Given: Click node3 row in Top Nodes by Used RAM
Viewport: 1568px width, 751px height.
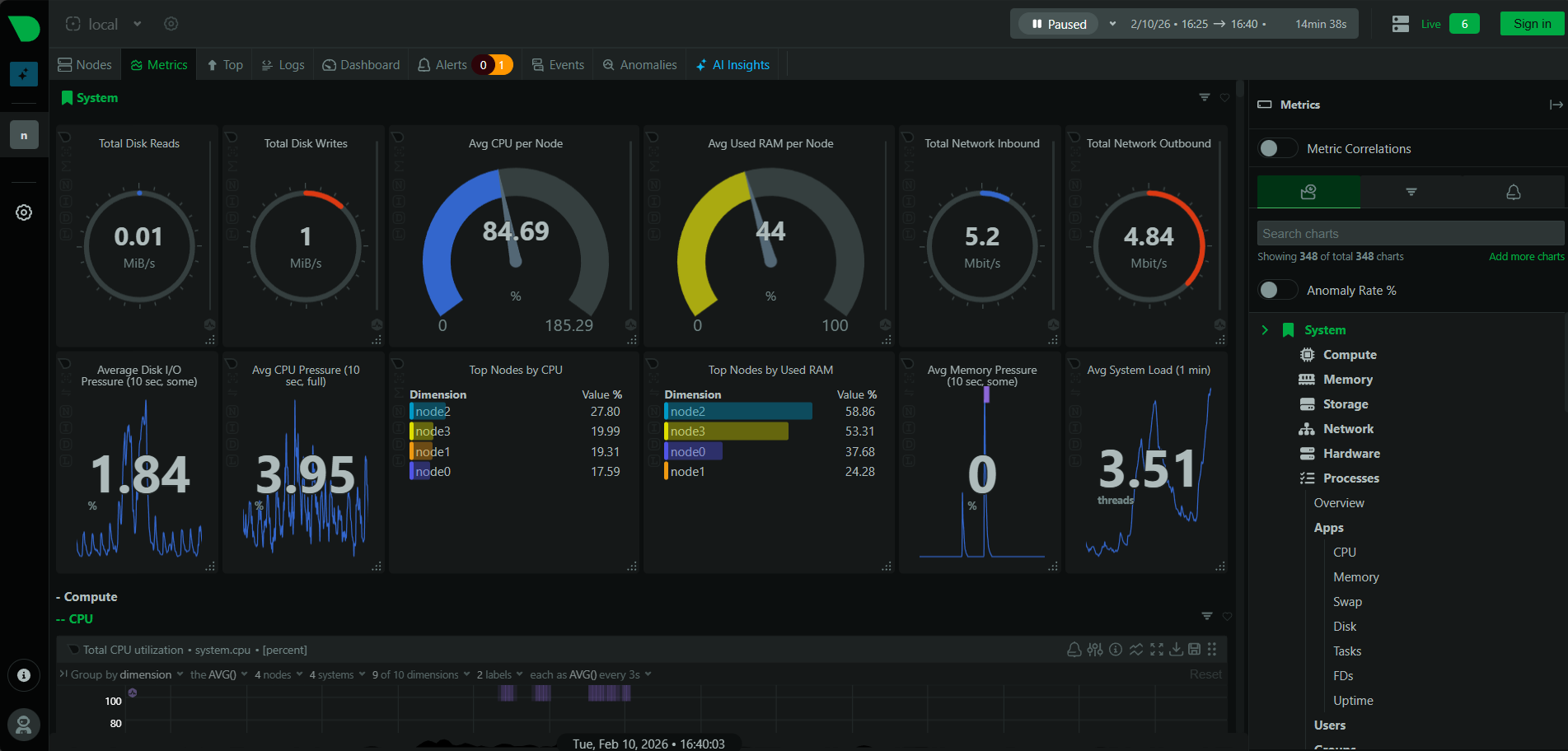Looking at the screenshot, I should (770, 431).
